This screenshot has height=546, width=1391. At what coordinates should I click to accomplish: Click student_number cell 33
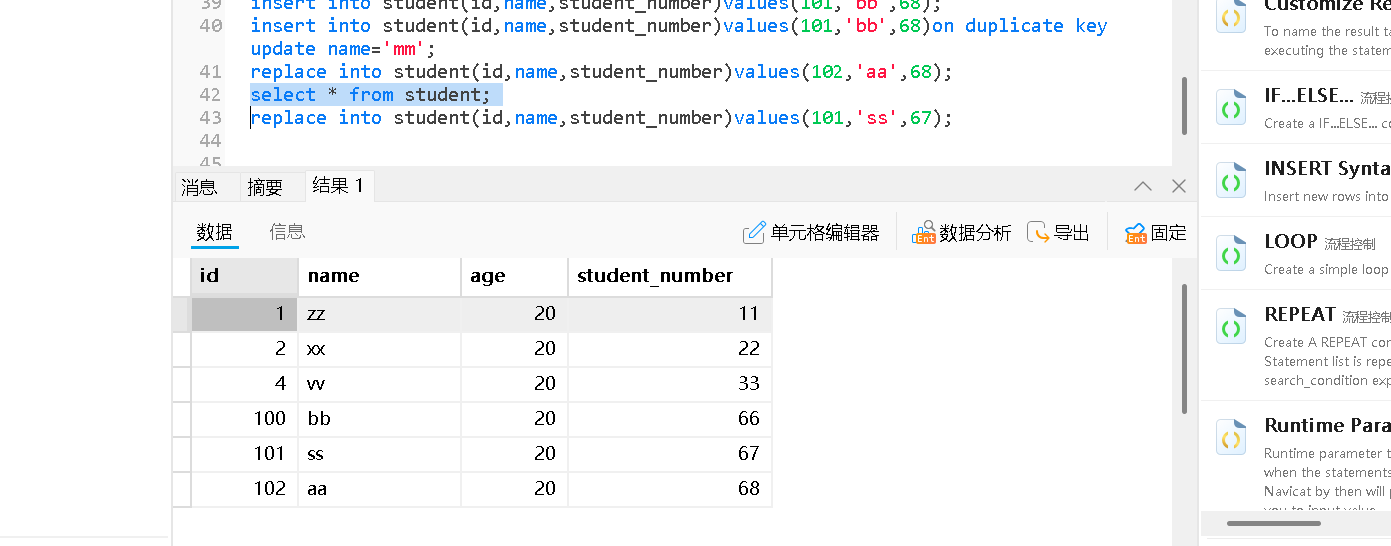670,384
